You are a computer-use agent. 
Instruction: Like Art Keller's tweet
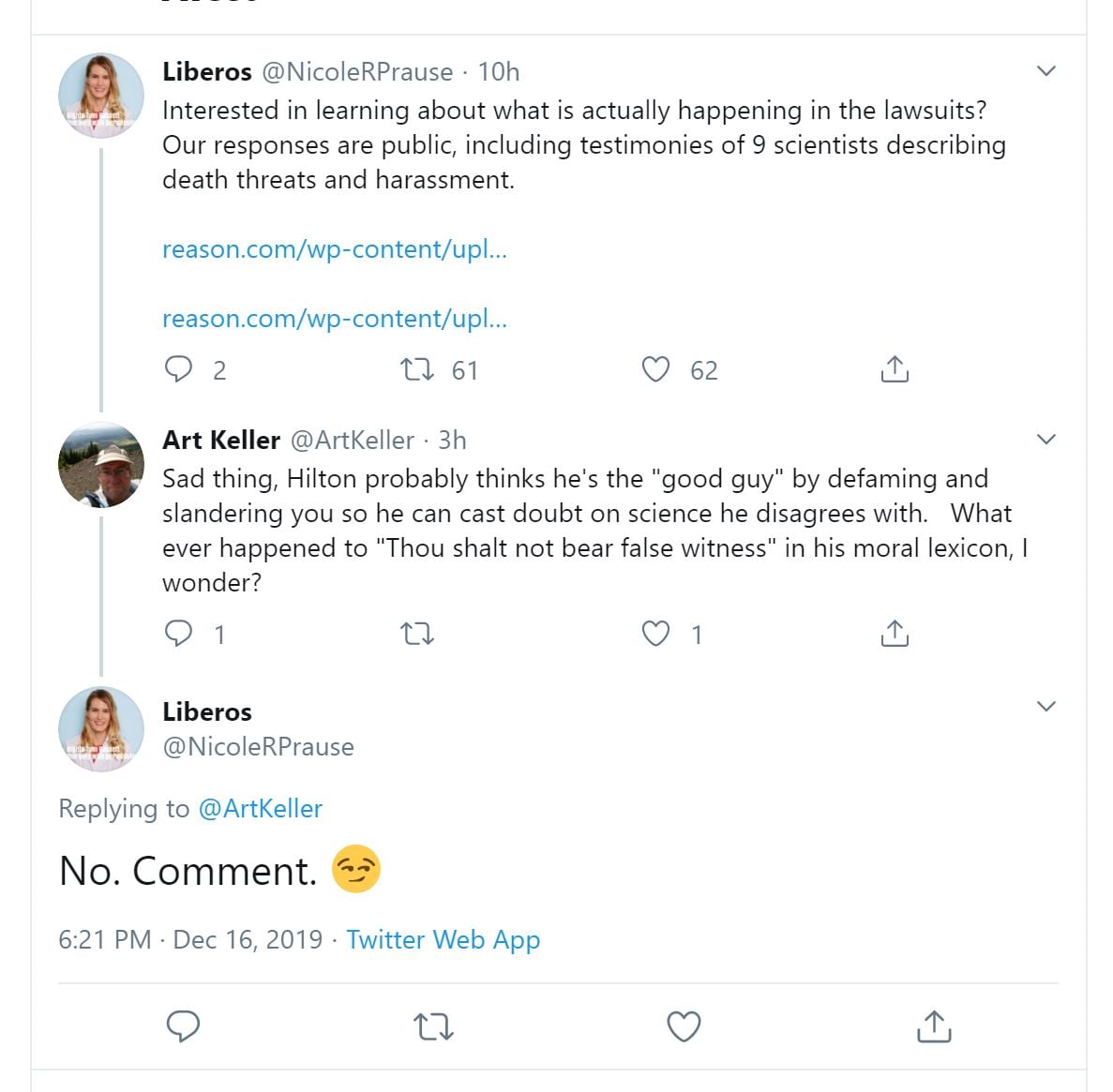[655, 635]
